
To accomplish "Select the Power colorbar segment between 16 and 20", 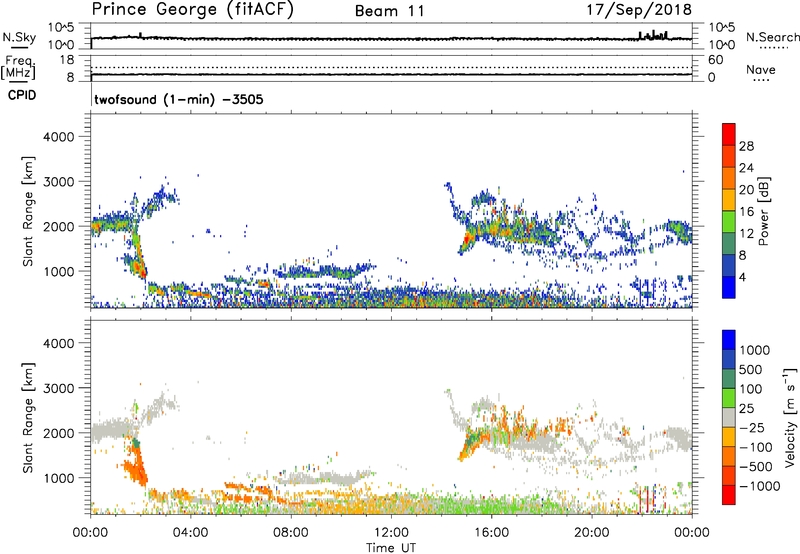I will tap(729, 200).
